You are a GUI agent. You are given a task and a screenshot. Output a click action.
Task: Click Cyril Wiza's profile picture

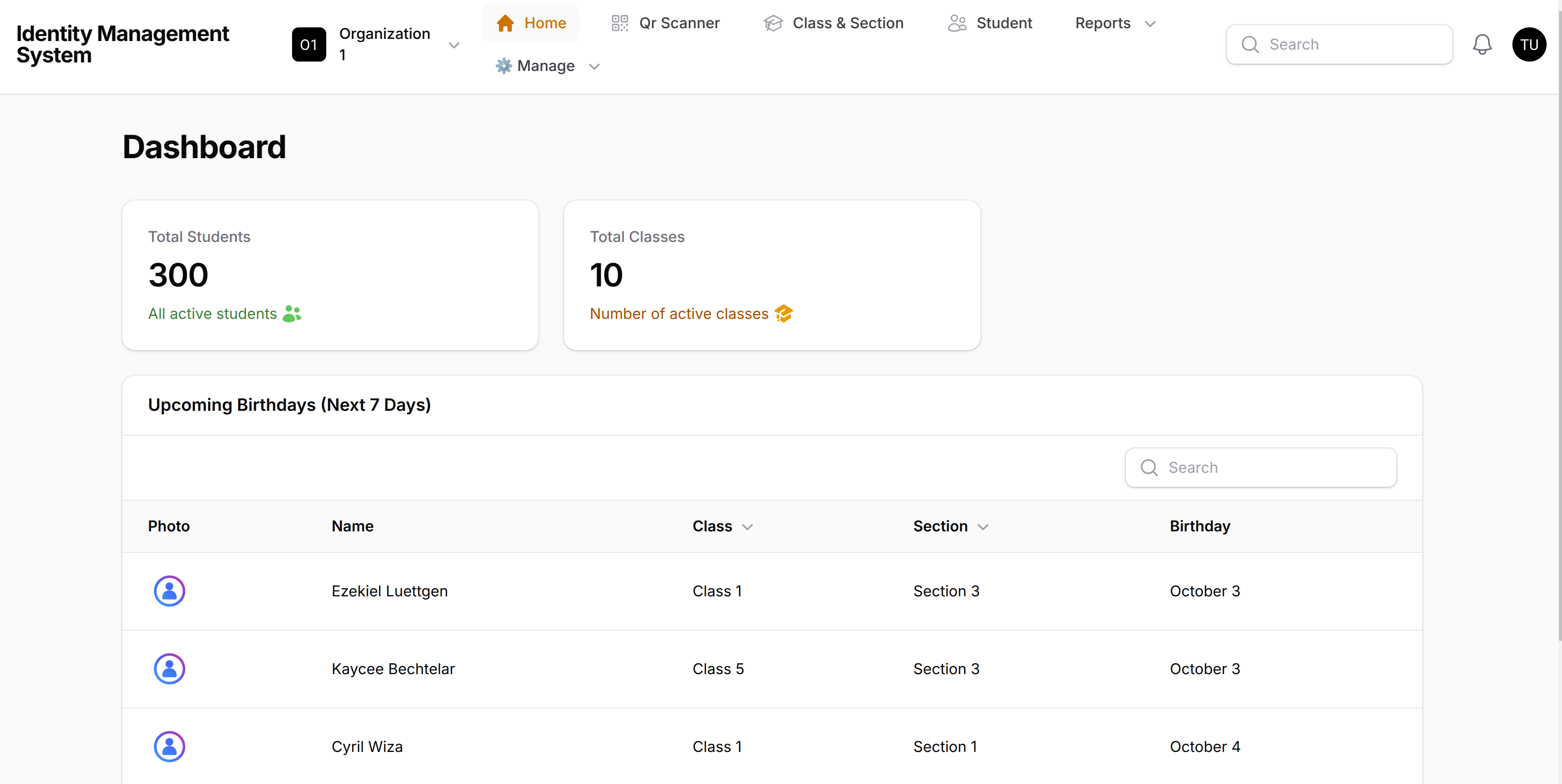coord(170,746)
